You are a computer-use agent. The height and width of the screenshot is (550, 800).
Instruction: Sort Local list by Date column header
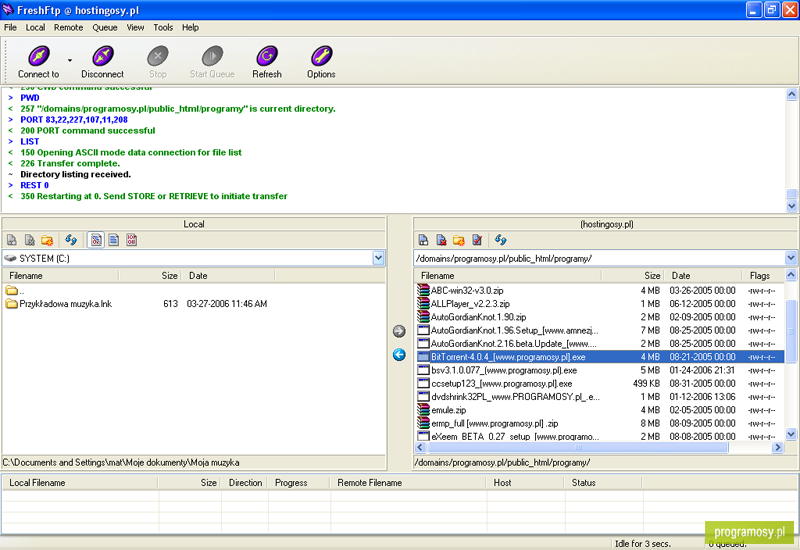pyautogui.click(x=228, y=276)
